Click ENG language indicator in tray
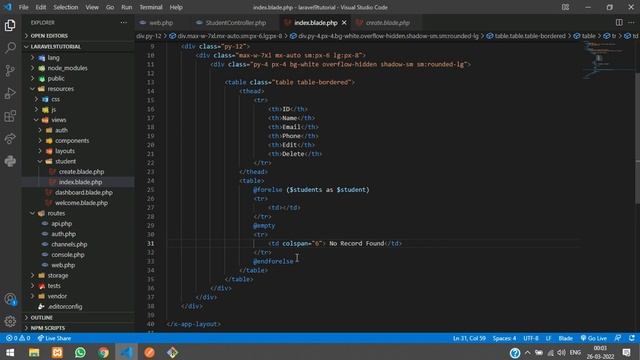Screen dimensions: 640x360 coord(575,353)
